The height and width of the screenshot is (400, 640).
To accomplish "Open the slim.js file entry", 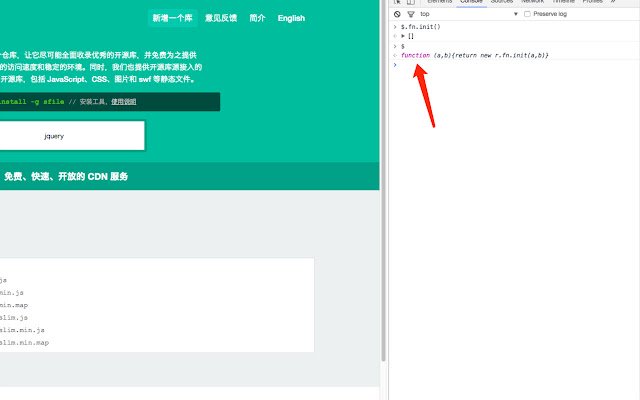I will [x=14, y=318].
